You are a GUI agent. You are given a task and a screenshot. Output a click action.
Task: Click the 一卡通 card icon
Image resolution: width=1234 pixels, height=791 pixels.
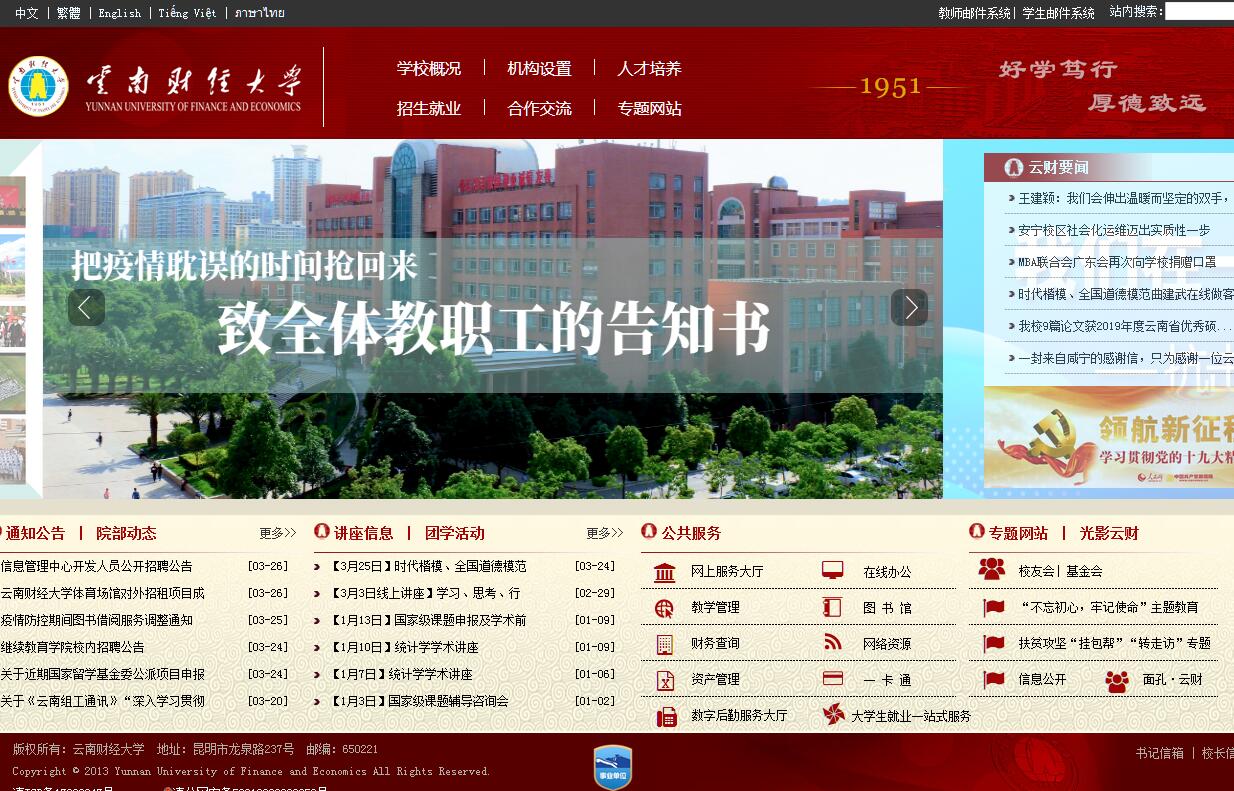(x=832, y=679)
